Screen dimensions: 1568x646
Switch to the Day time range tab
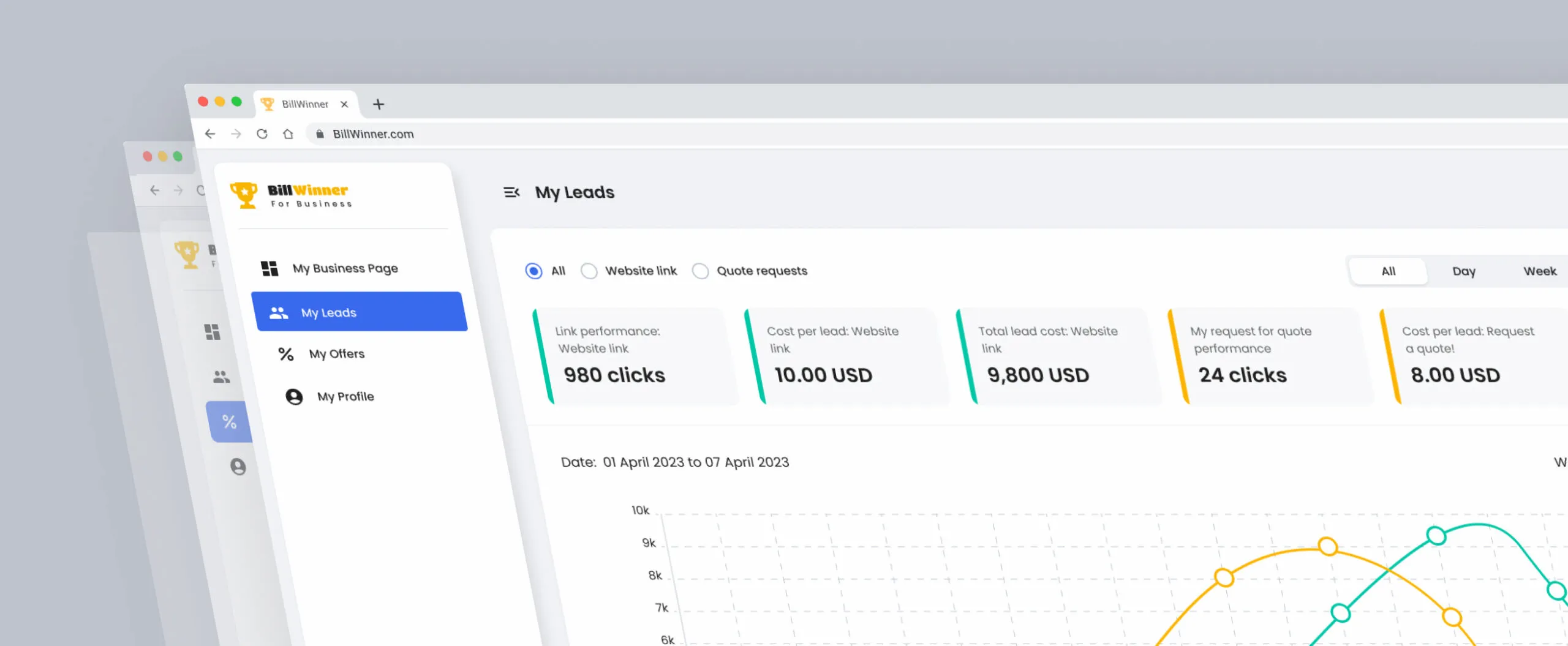pos(1463,271)
